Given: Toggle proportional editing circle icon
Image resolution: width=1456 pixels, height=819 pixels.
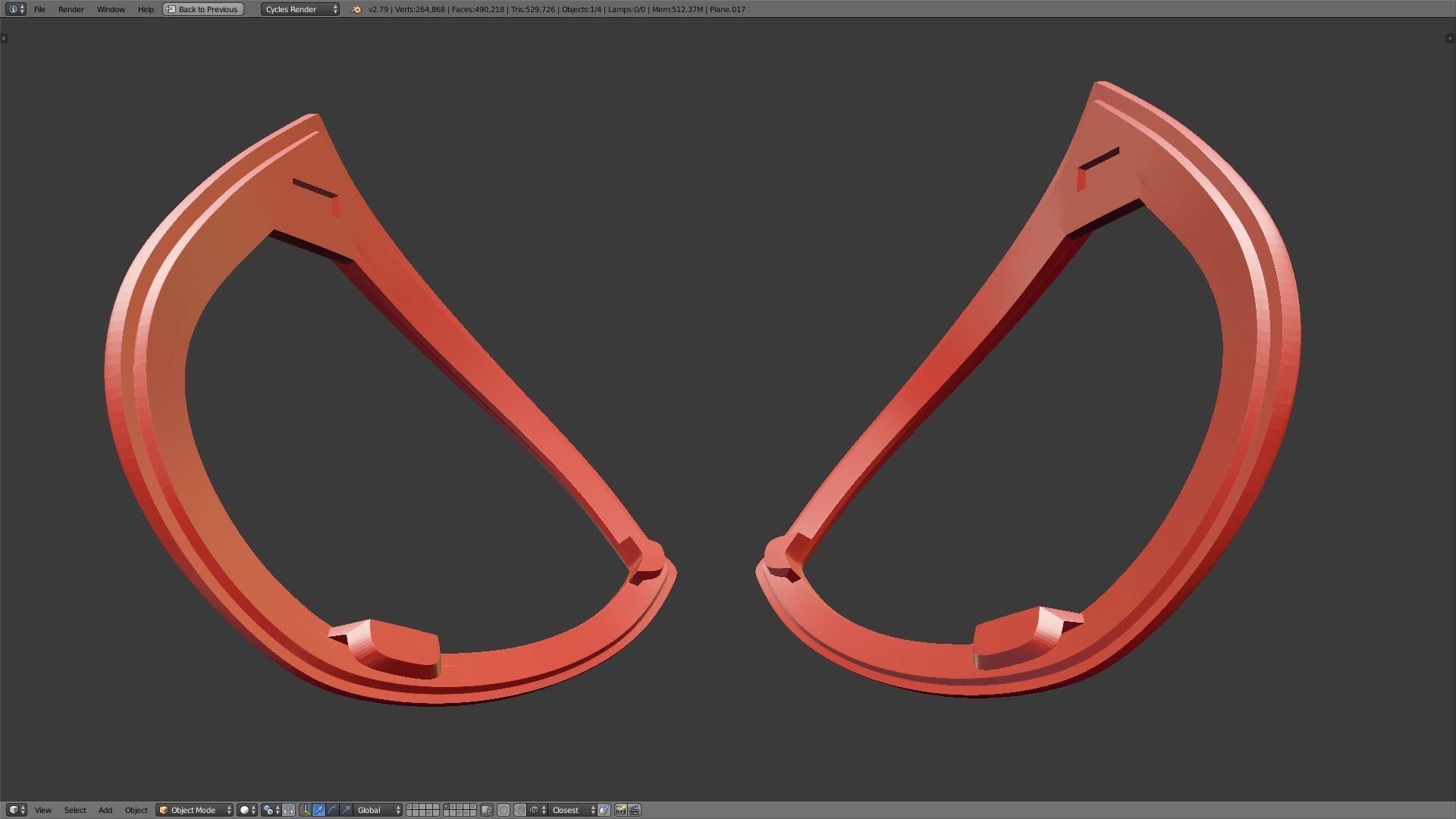Looking at the screenshot, I should [x=503, y=810].
